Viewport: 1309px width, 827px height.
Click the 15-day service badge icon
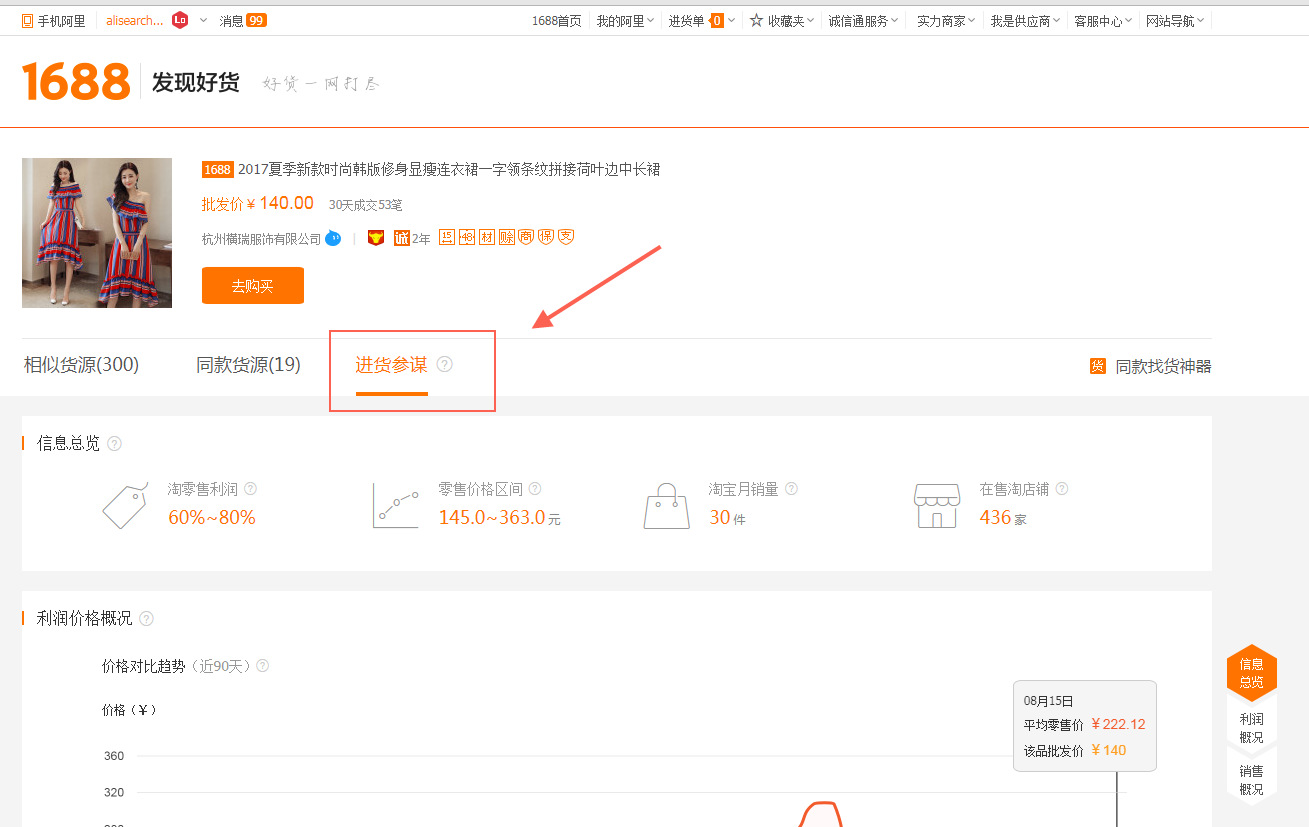point(447,237)
